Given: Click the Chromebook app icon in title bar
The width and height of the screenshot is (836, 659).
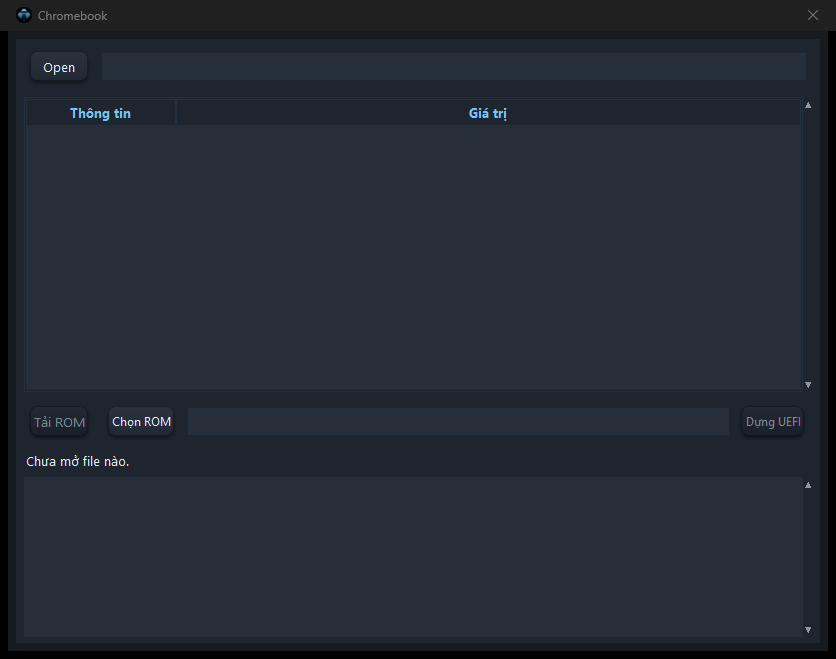Looking at the screenshot, I should [23, 15].
